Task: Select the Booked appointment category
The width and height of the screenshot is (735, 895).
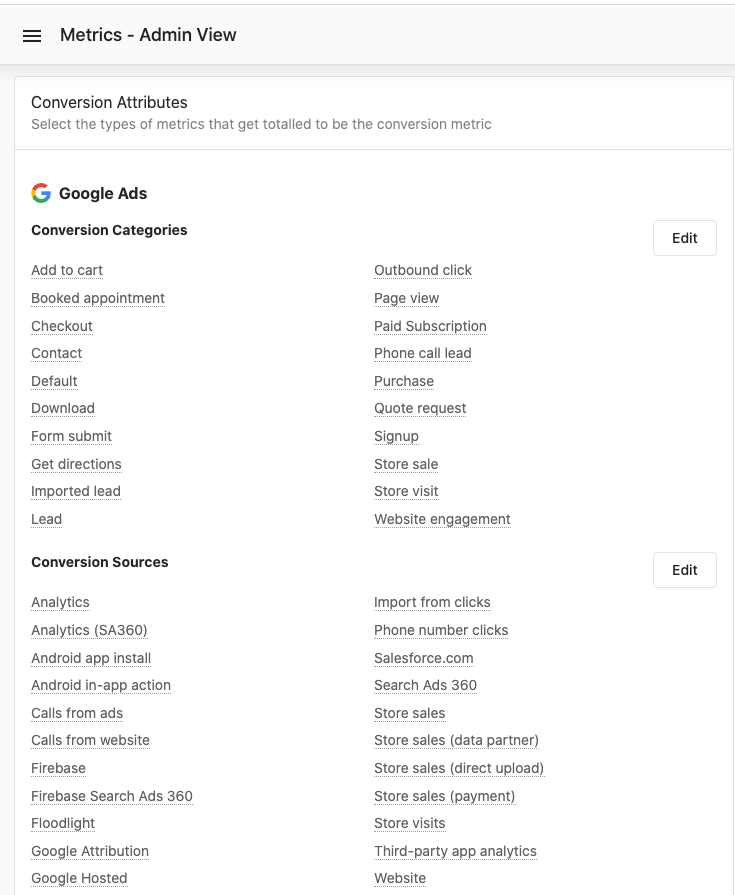Action: tap(97, 298)
